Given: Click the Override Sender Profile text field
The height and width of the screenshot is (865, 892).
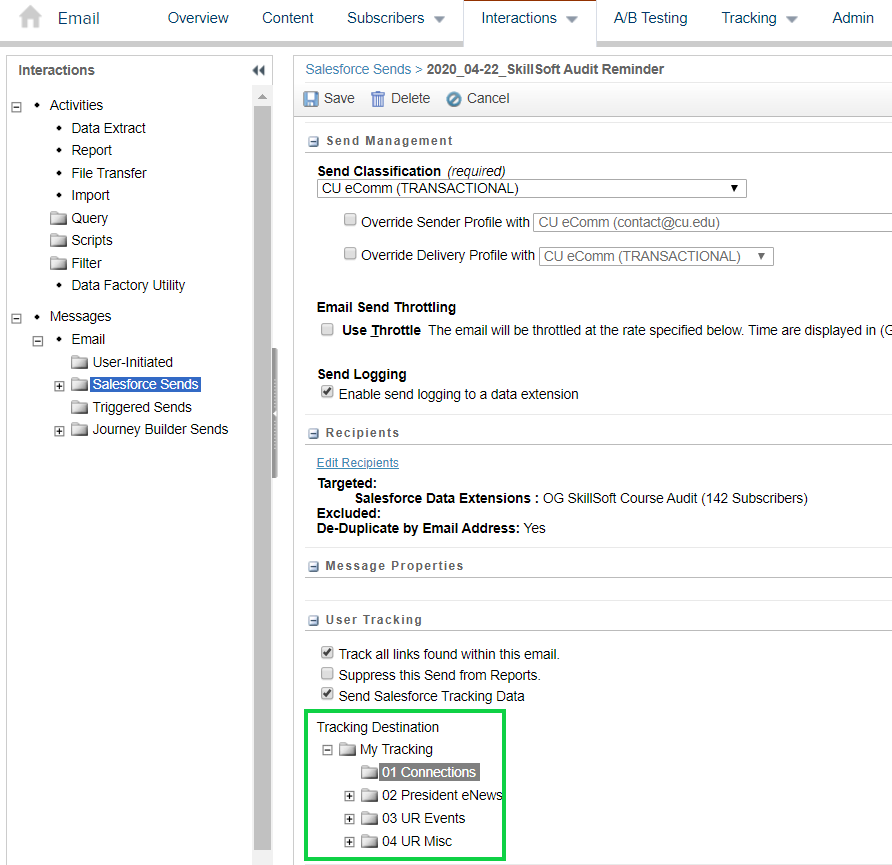Looking at the screenshot, I should 712,222.
